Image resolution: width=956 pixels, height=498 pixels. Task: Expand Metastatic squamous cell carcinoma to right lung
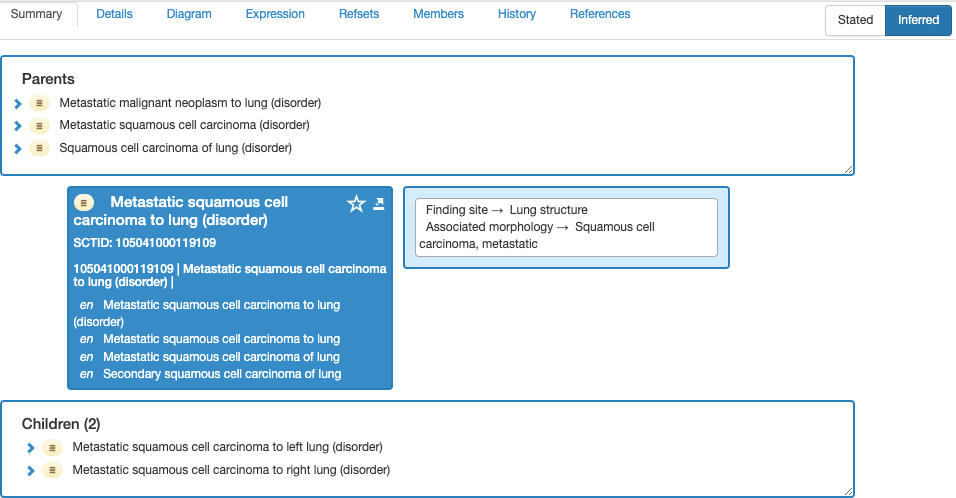pos(31,470)
